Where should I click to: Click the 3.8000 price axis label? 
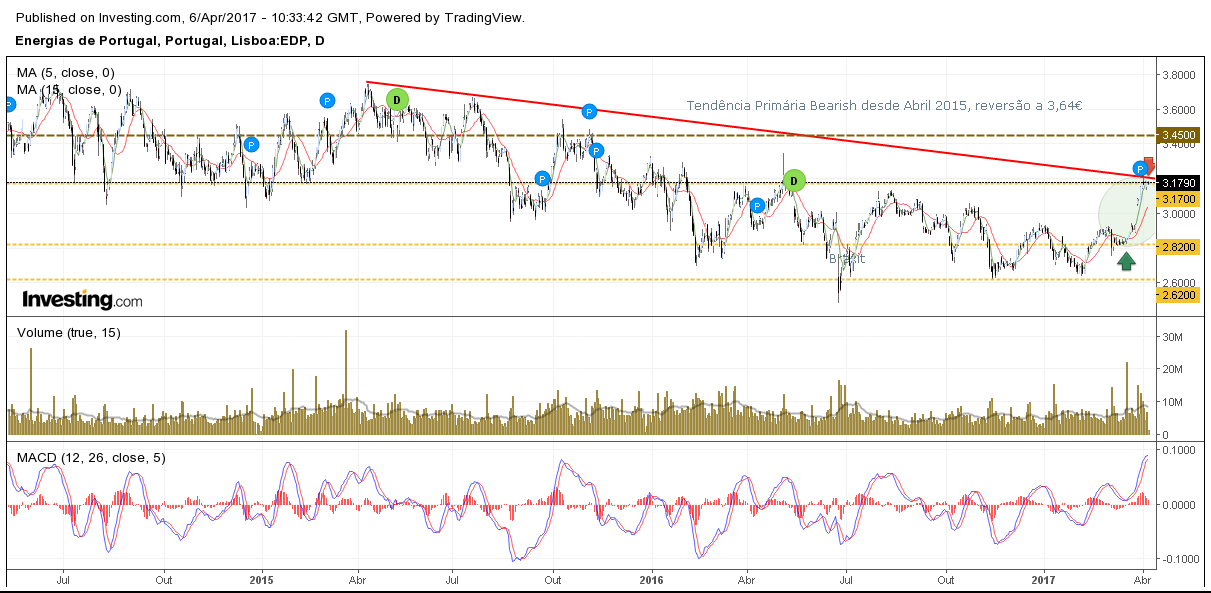[x=1179, y=75]
